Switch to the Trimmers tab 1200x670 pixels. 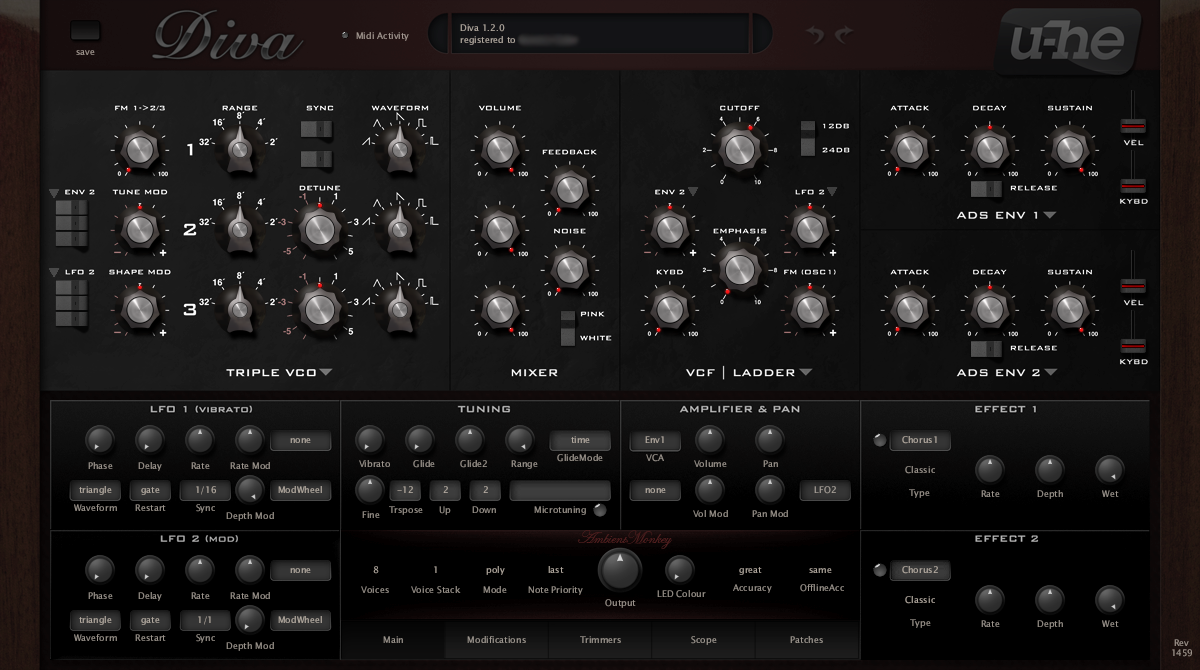click(x=600, y=640)
